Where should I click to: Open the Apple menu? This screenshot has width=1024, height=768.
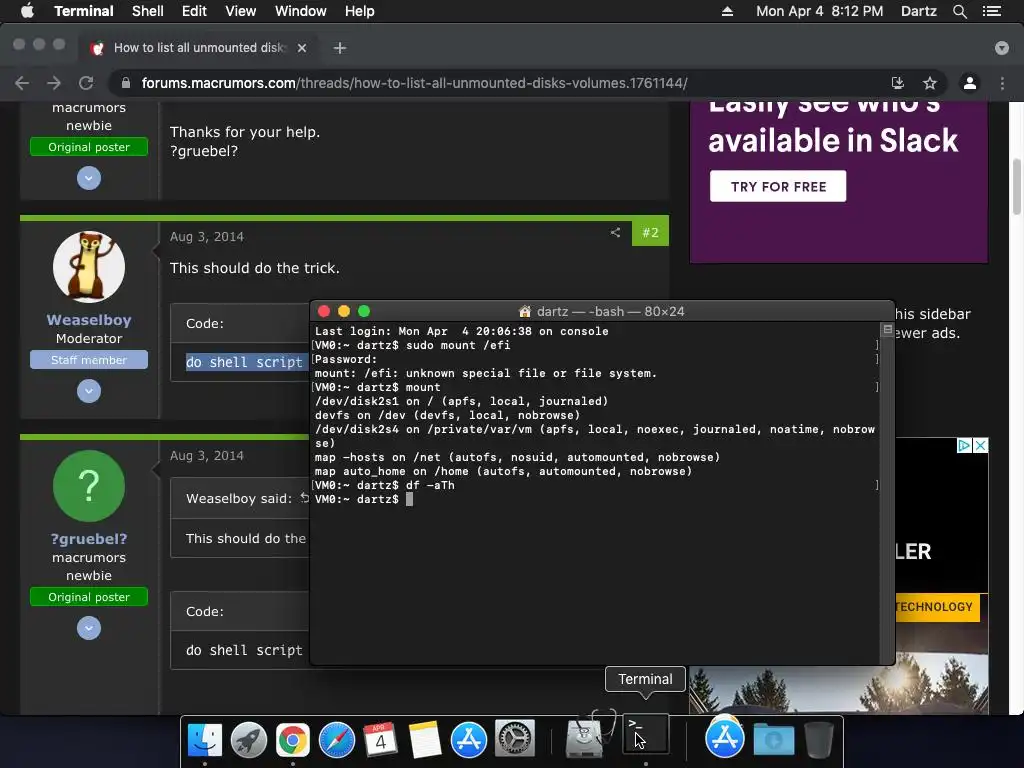[x=27, y=11]
